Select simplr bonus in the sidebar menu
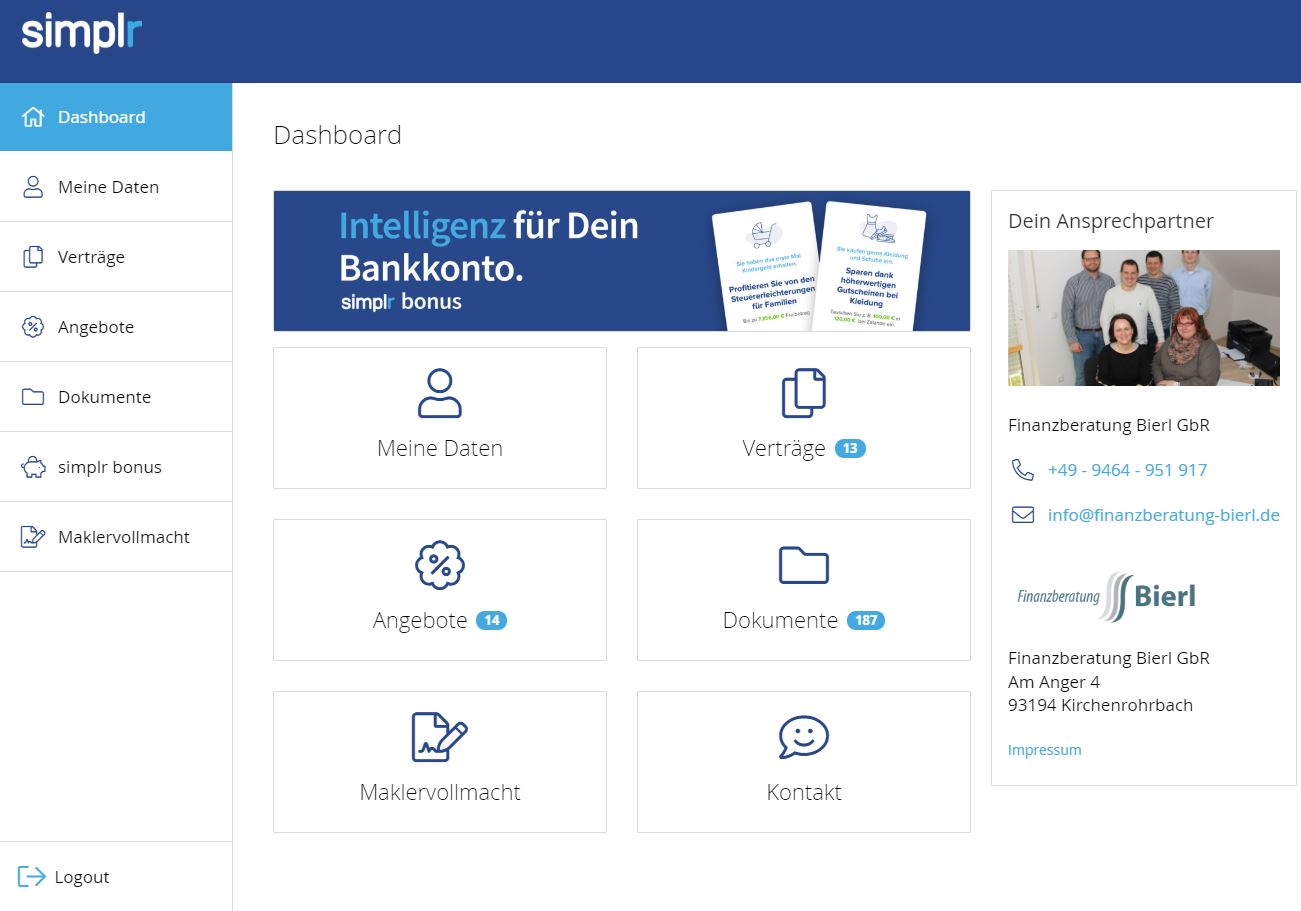The width and height of the screenshot is (1301, 911). 116,467
